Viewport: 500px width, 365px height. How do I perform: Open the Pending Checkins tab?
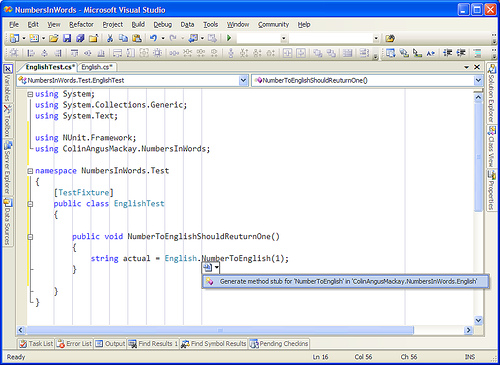point(279,343)
